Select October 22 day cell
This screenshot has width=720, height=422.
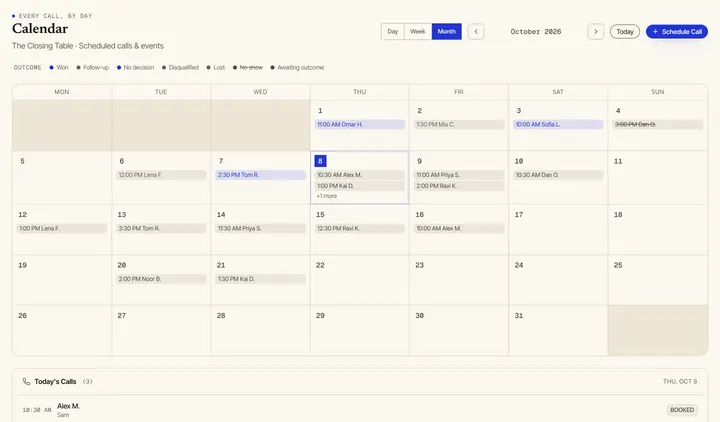pos(360,280)
